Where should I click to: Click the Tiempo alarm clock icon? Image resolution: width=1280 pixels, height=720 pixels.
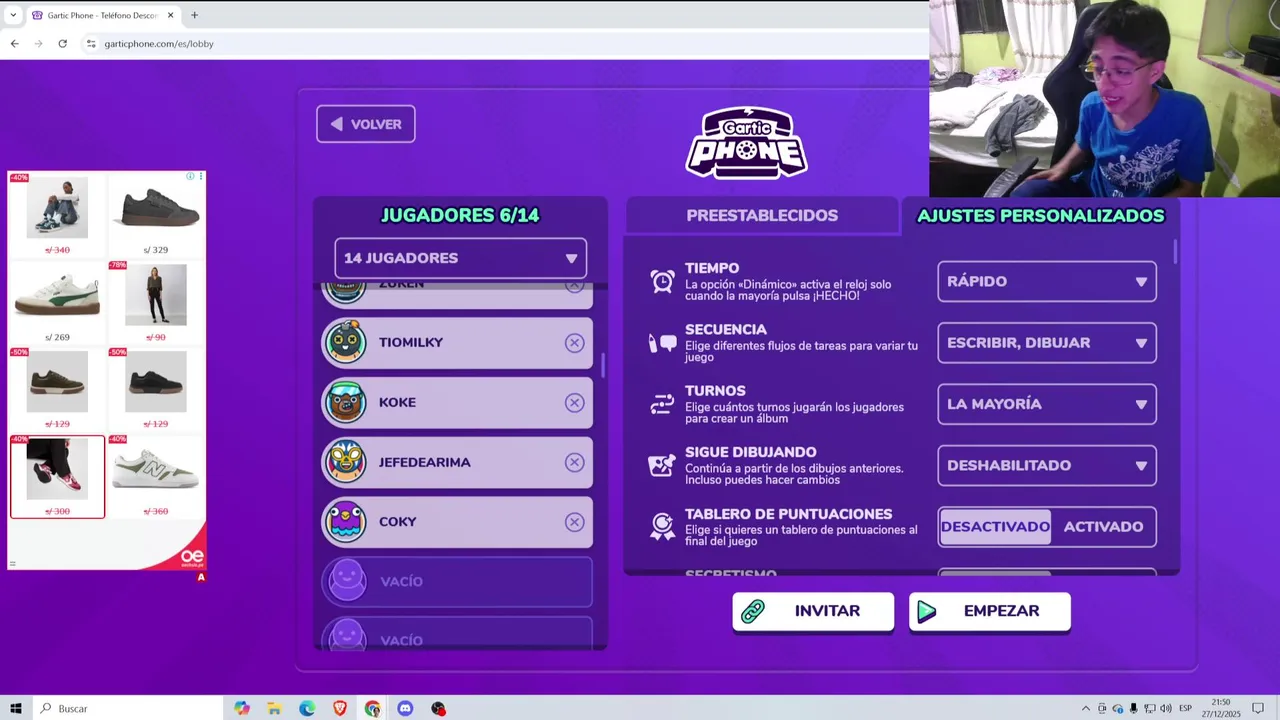coord(662,282)
